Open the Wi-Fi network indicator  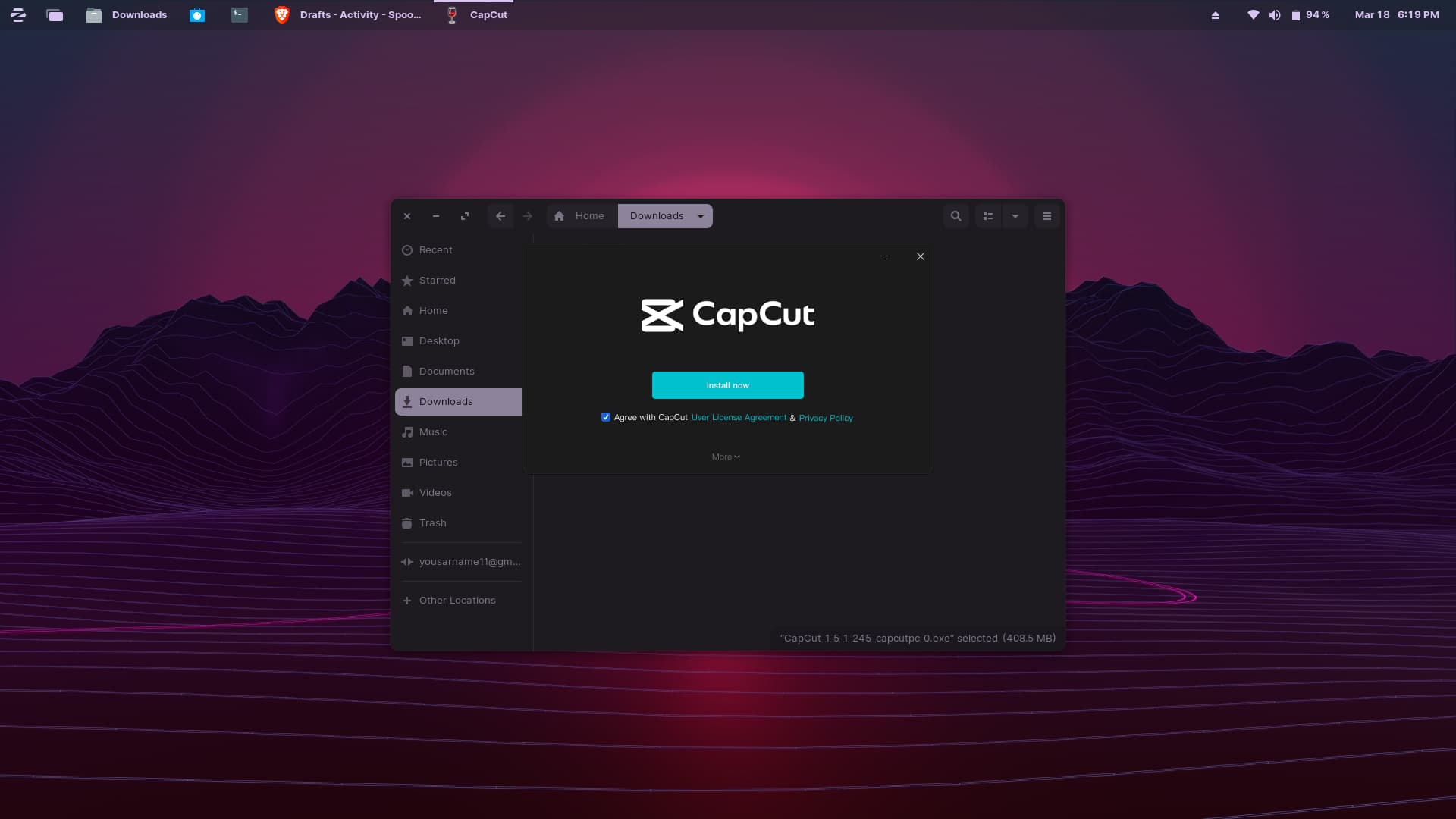(x=1254, y=15)
